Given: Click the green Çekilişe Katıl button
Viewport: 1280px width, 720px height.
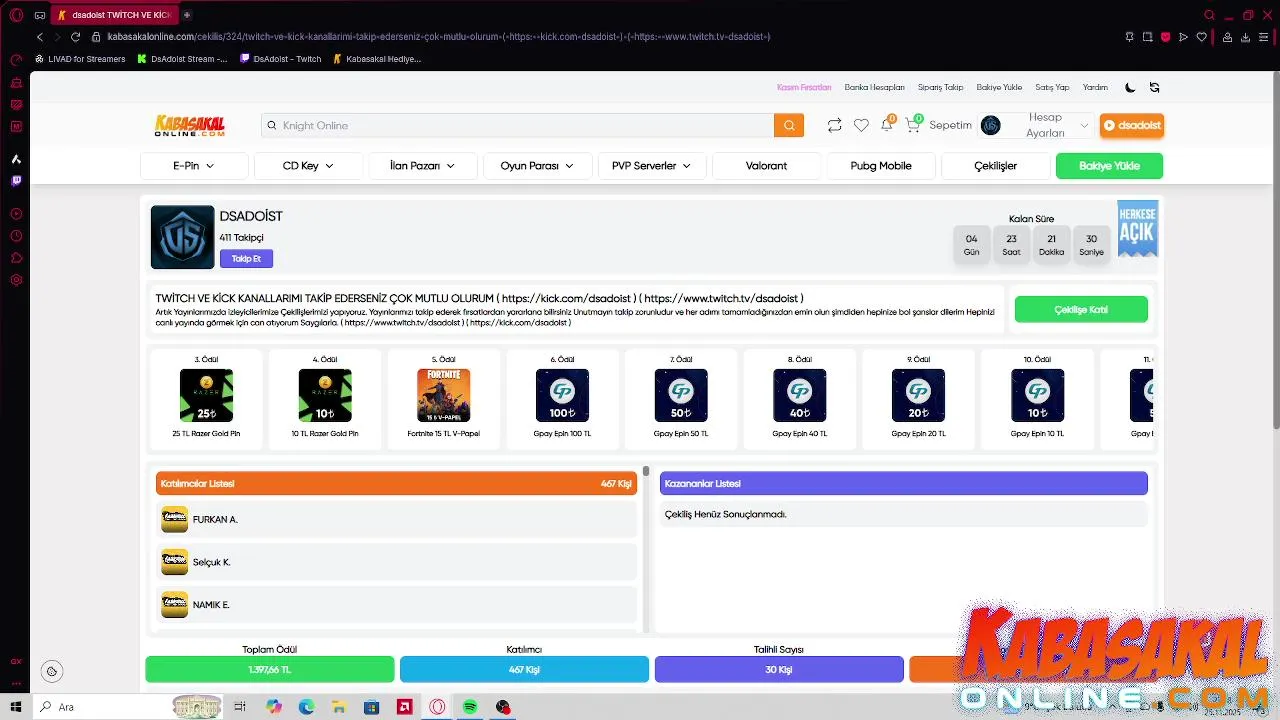Looking at the screenshot, I should coord(1081,310).
